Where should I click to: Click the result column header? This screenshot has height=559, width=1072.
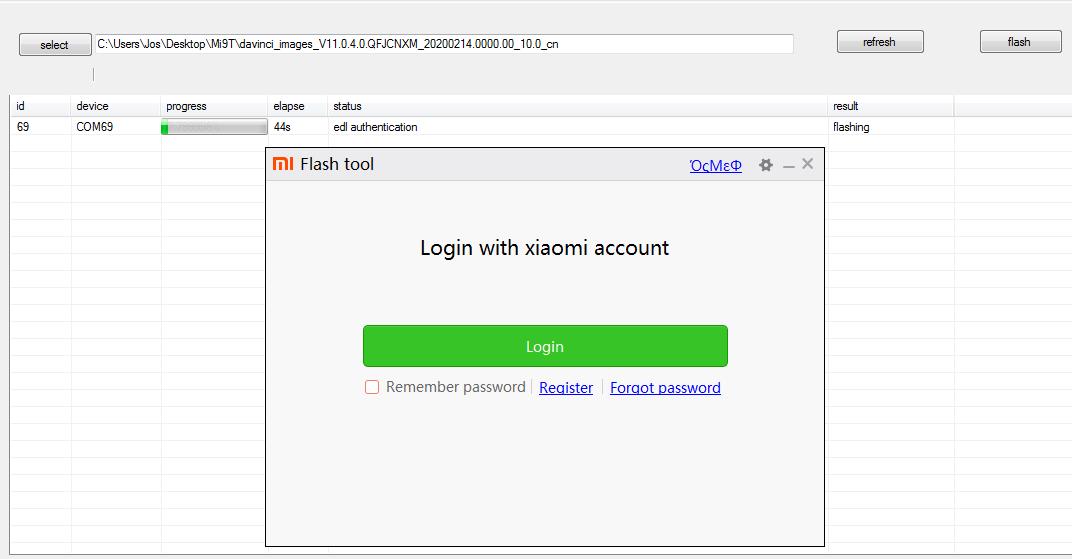(x=891, y=106)
